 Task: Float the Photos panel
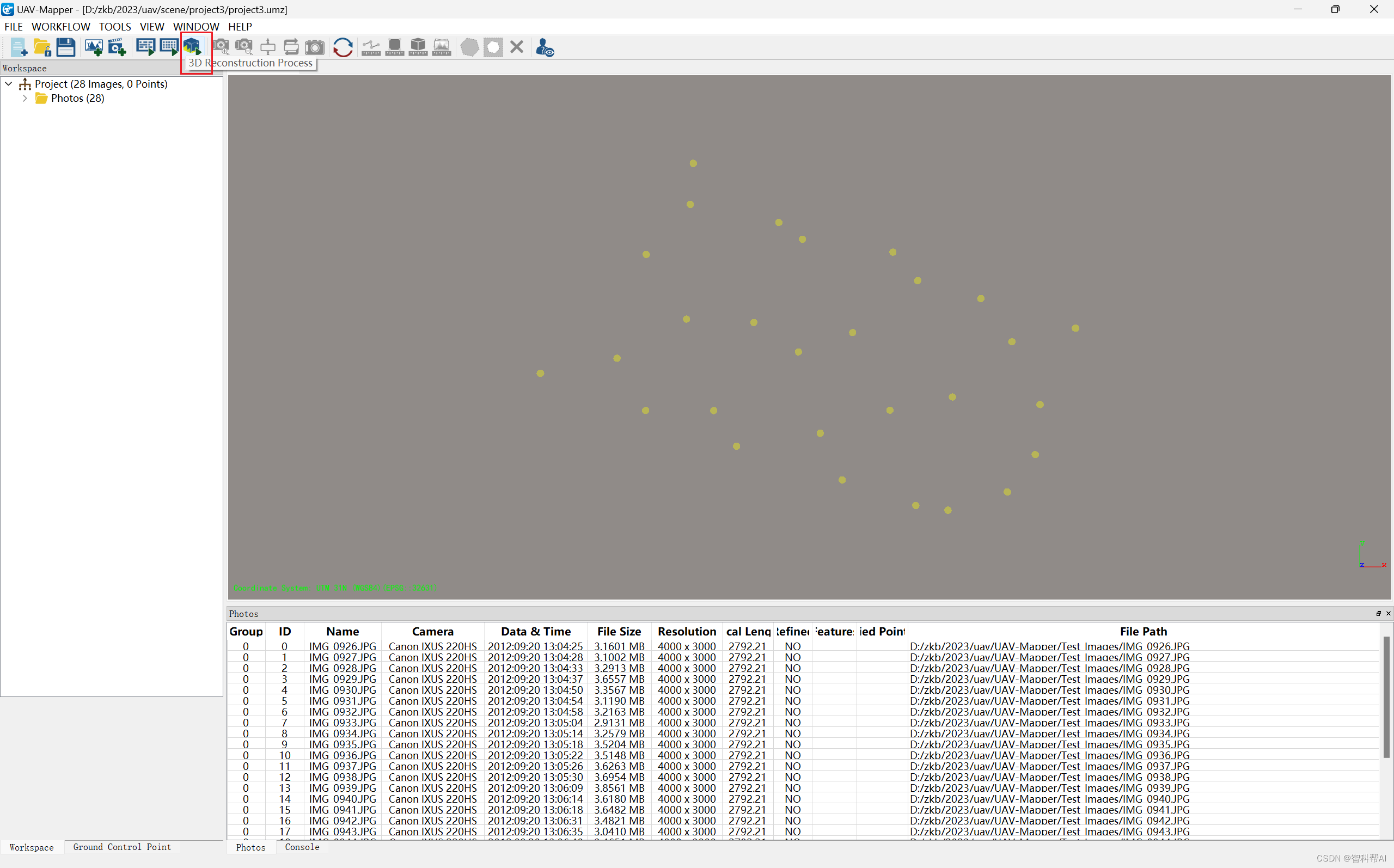[1378, 614]
